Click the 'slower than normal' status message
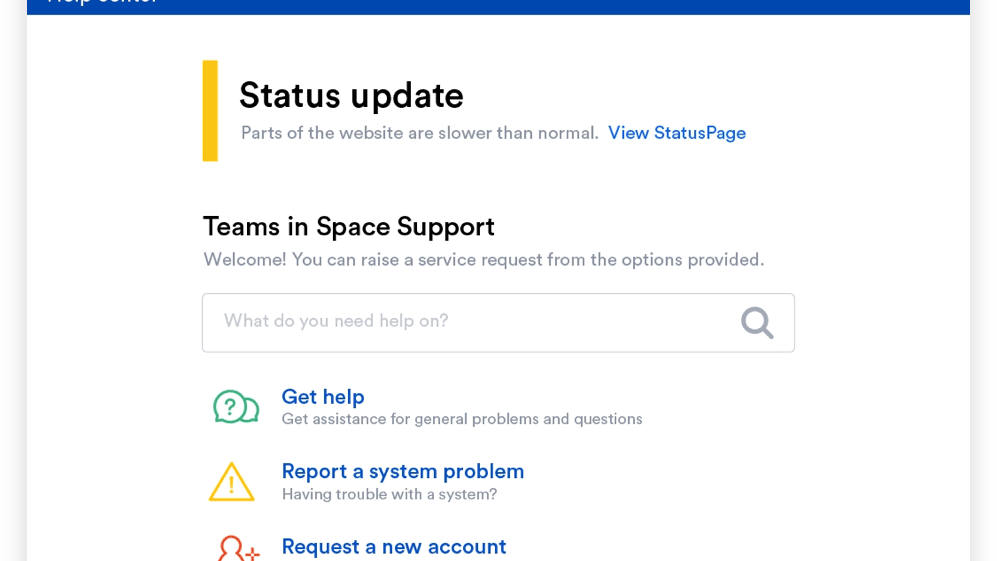Screen dimensions: 997x561 (419, 133)
